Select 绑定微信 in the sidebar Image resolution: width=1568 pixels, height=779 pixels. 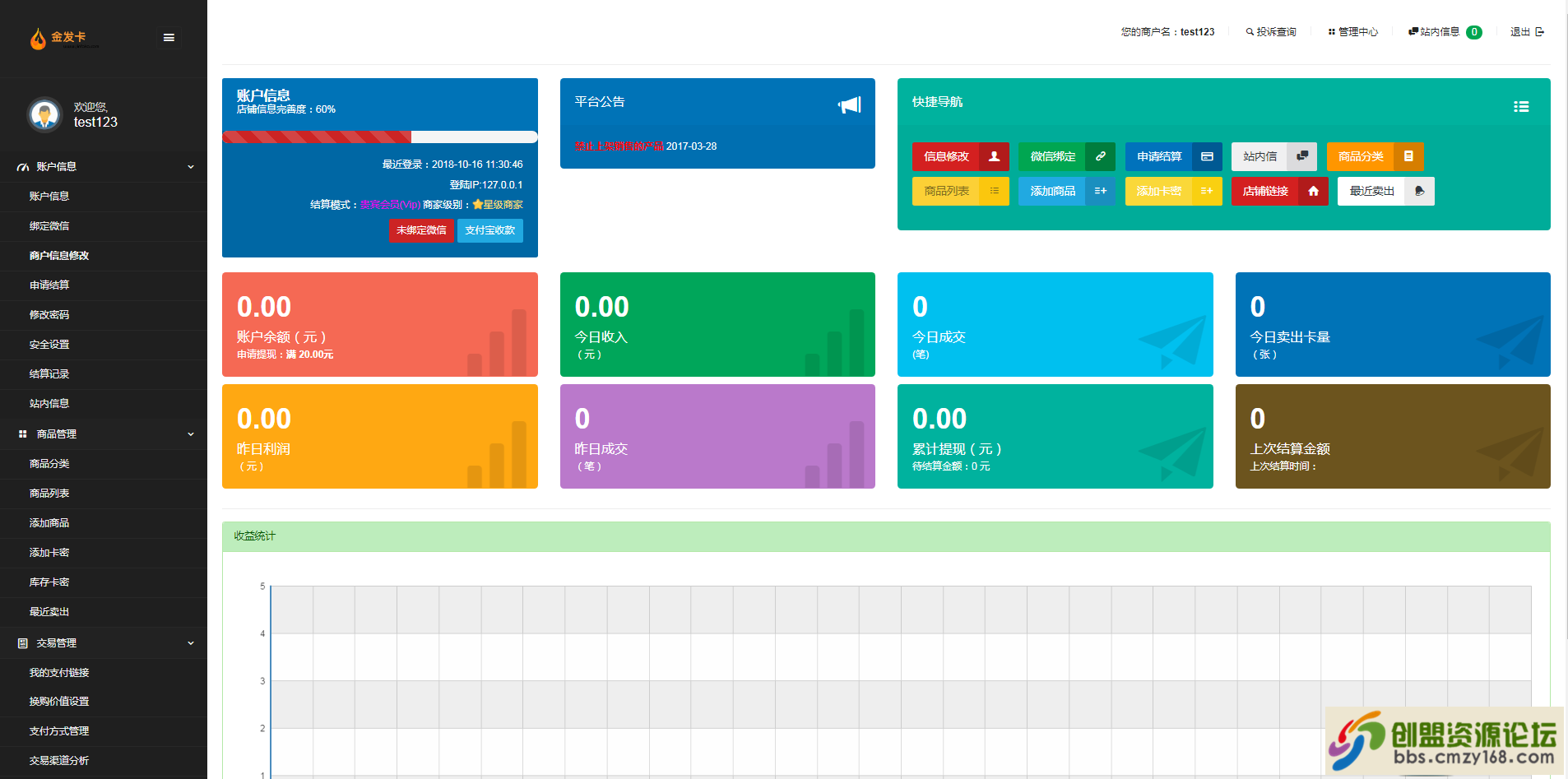(104, 226)
